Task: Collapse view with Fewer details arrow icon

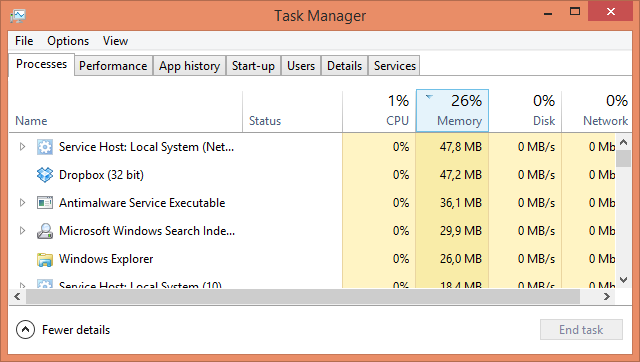Action: pyautogui.click(x=25, y=330)
